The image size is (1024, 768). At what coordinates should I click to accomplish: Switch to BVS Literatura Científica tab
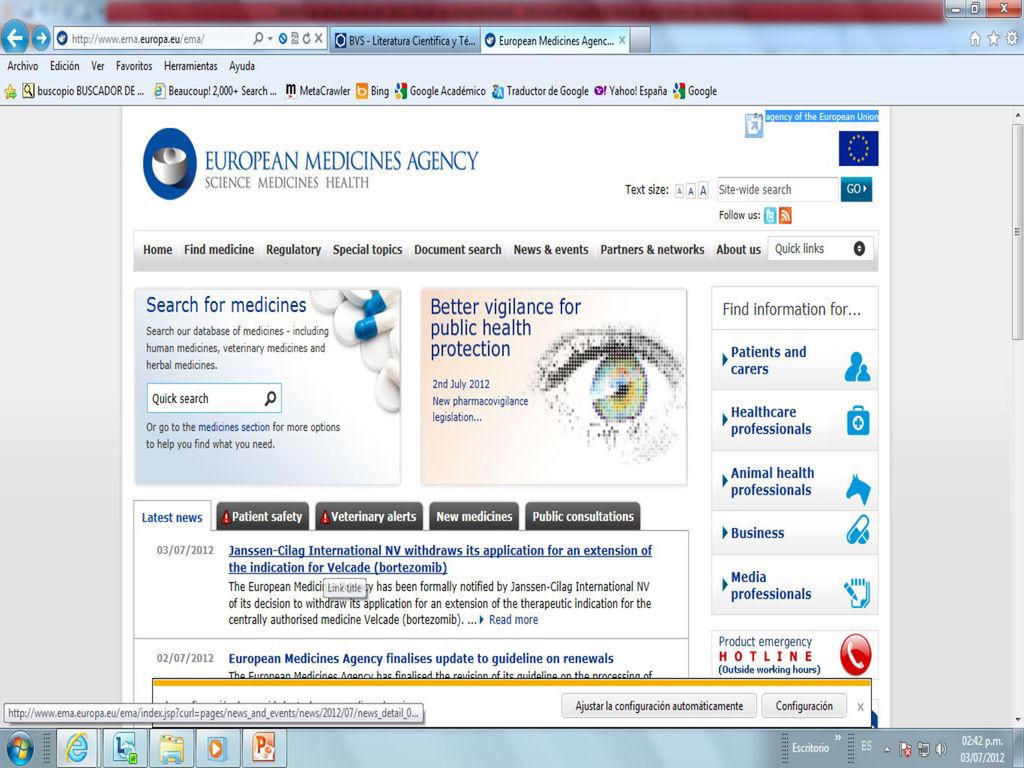[405, 40]
